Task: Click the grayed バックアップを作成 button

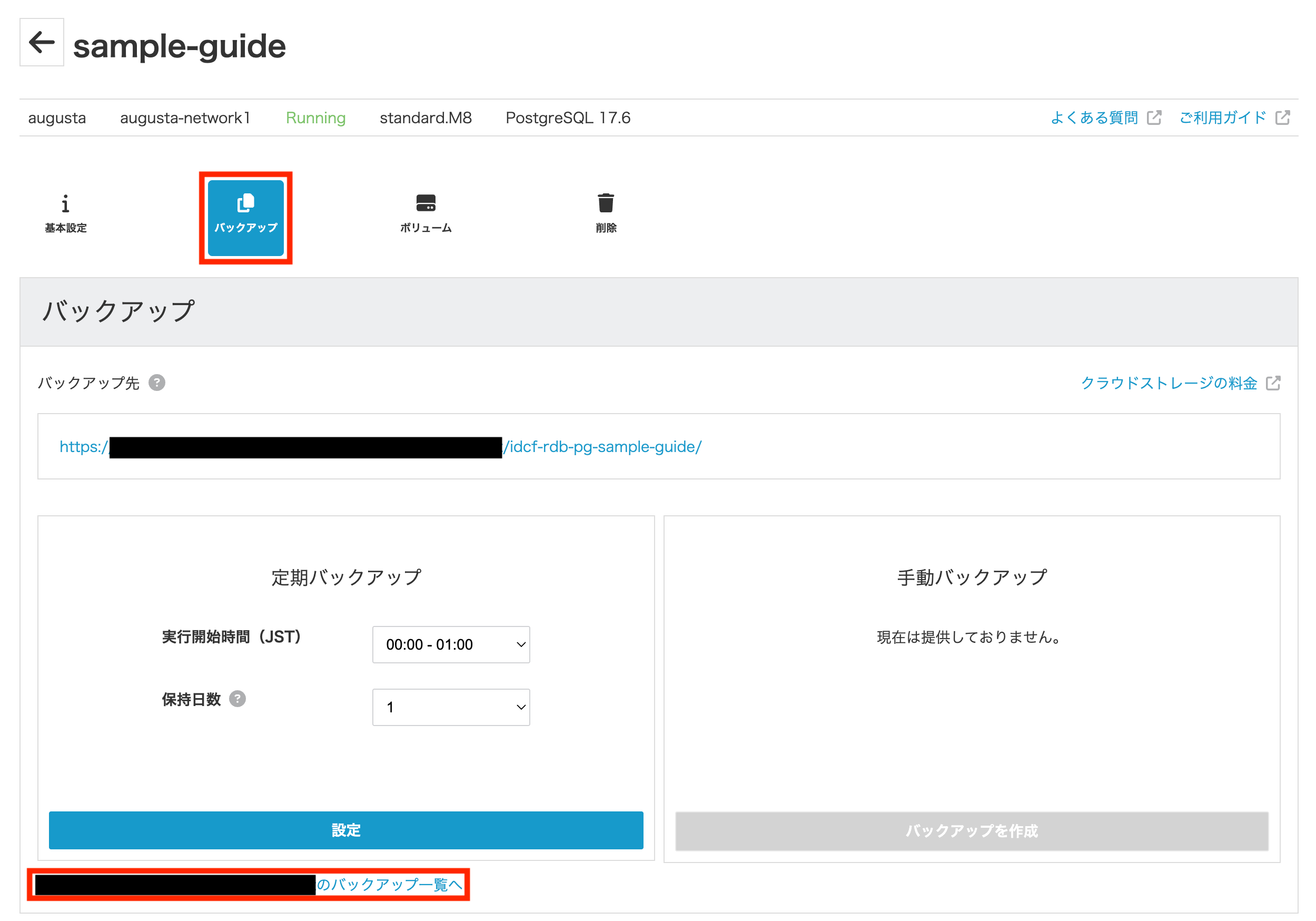Action: (972, 830)
